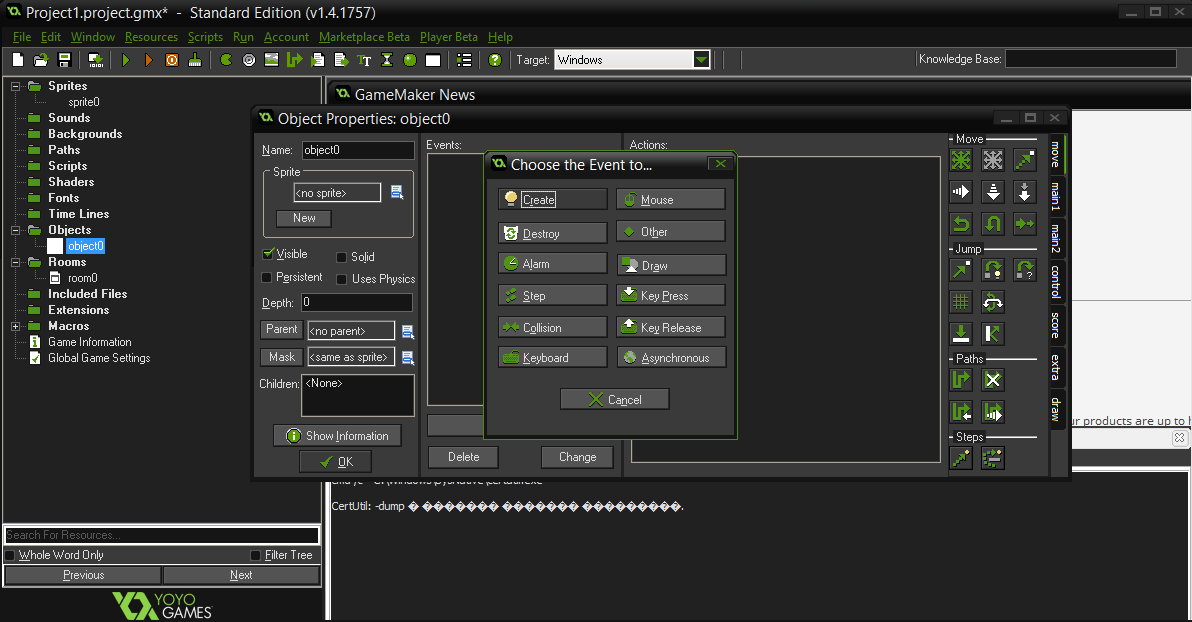Select the Move Fixed action icon
1192x622 pixels.
pos(961,160)
